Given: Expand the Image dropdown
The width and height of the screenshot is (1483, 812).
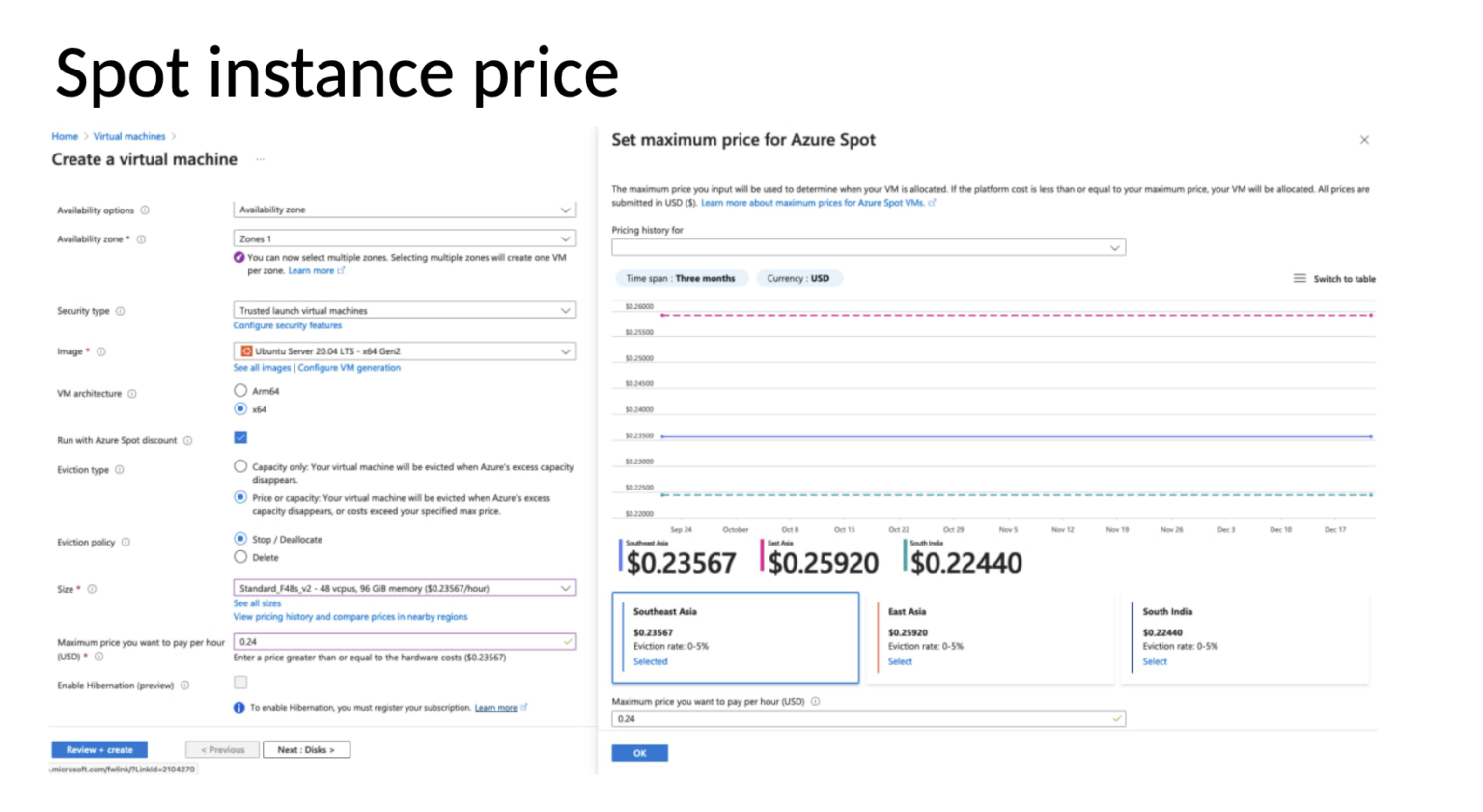Looking at the screenshot, I should pos(405,351).
